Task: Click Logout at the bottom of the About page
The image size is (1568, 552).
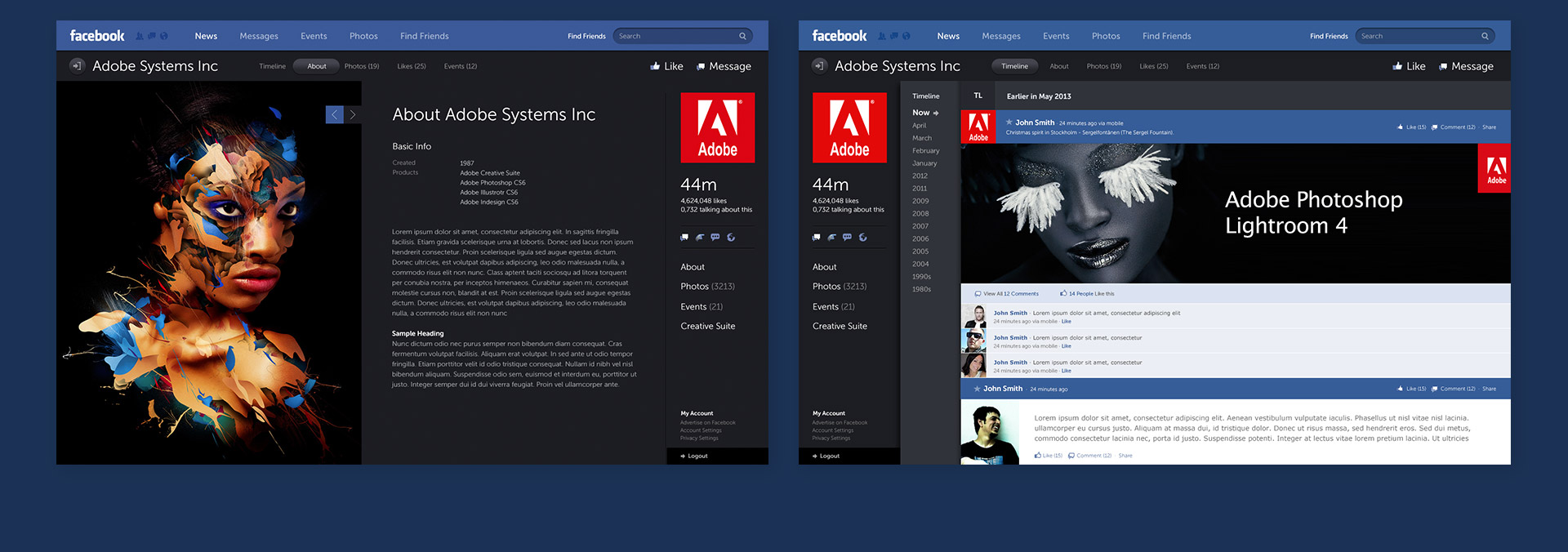Action: (x=697, y=456)
